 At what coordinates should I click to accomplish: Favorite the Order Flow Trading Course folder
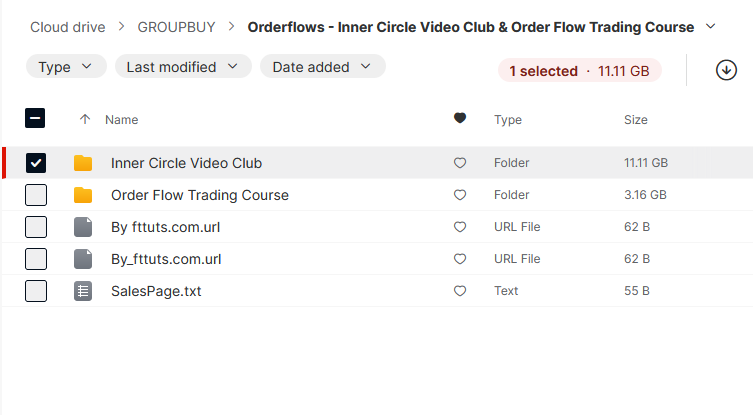tap(460, 195)
